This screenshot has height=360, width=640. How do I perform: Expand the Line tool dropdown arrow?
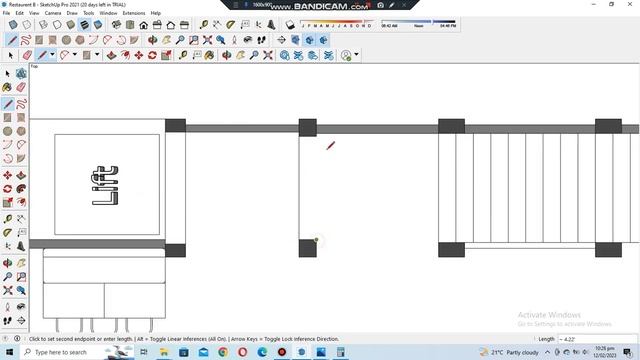[52, 55]
